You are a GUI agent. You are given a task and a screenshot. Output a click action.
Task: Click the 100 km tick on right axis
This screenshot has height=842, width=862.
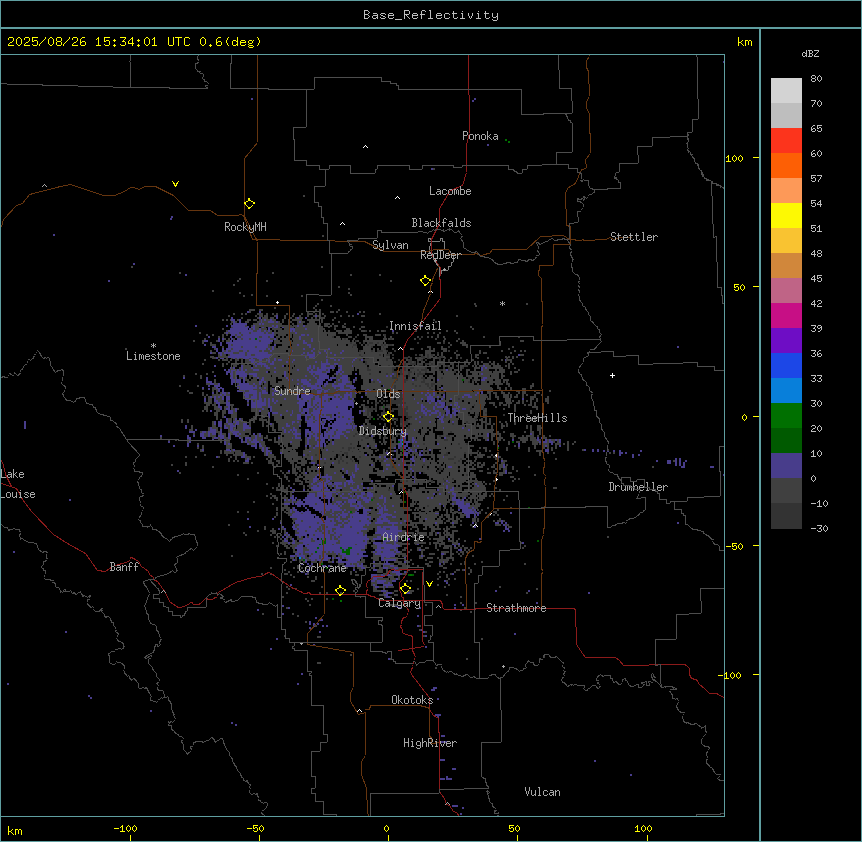coord(735,159)
